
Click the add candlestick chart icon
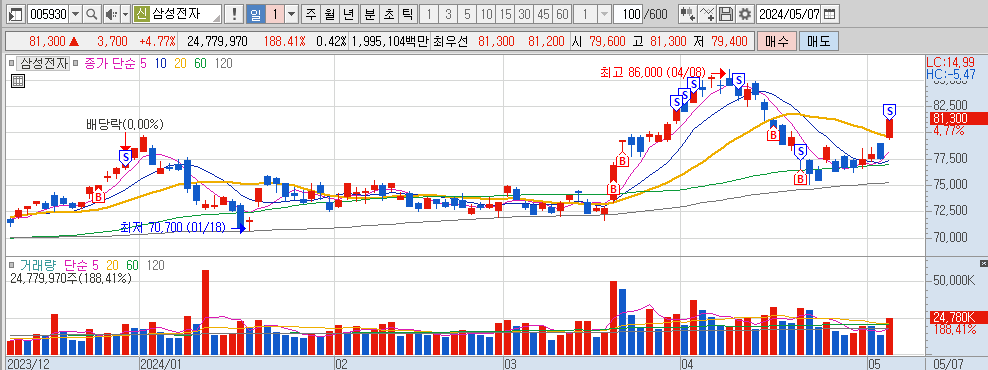pyautogui.click(x=687, y=14)
